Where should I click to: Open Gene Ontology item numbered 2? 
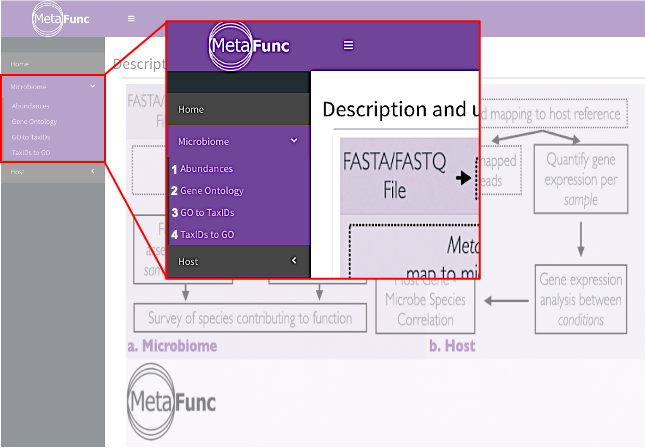tap(208, 191)
